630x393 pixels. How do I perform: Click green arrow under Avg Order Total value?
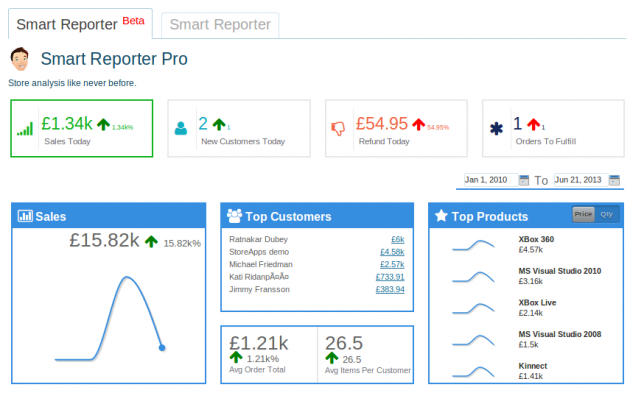click(236, 357)
